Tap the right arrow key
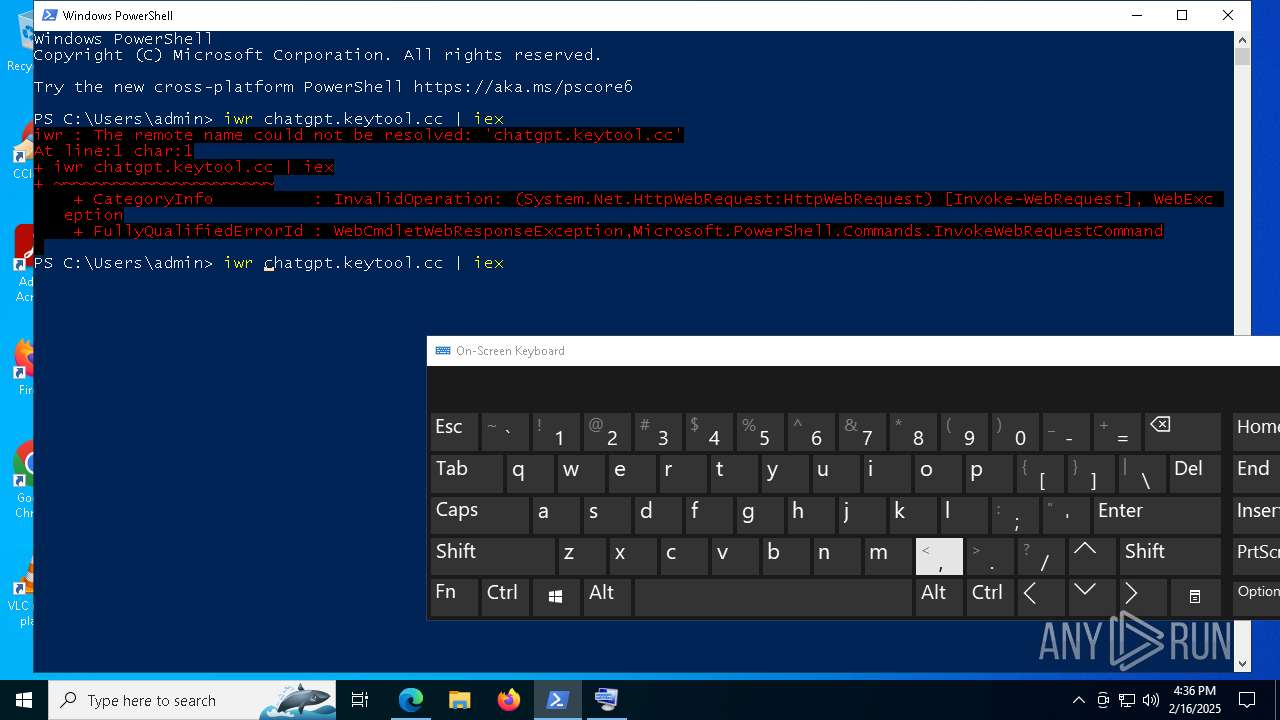This screenshot has height=720, width=1280. point(1142,596)
